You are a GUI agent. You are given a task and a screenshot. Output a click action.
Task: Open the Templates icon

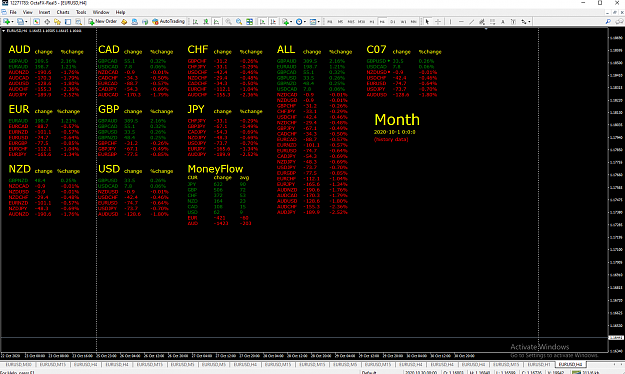tap(313, 22)
